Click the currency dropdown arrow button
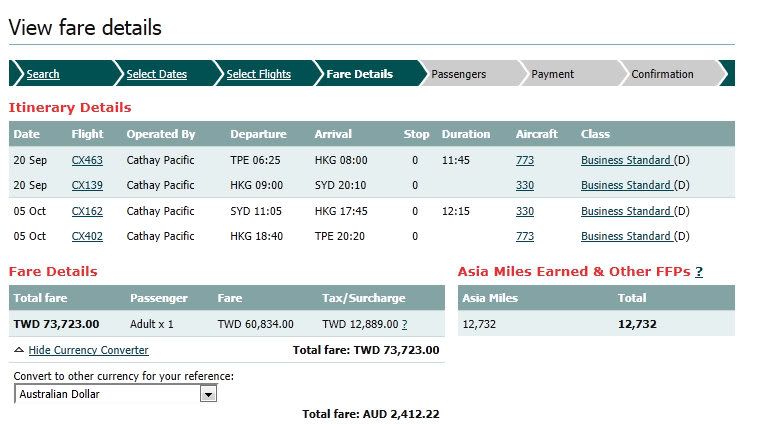Image resolution: width=759 pixels, height=424 pixels. [208, 394]
